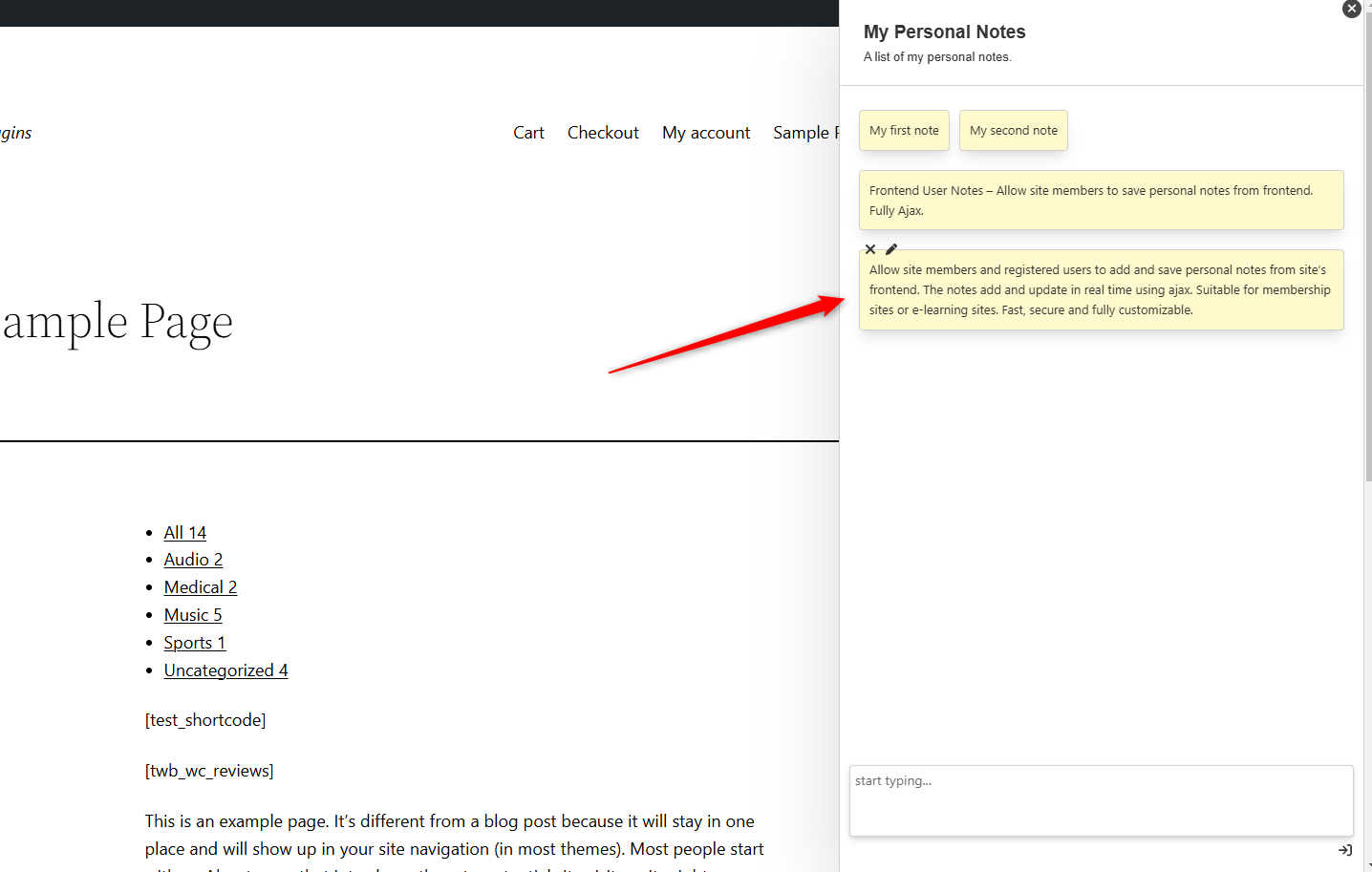Delete the note using the X icon
Screen dimensions: 1372x872
870,249
